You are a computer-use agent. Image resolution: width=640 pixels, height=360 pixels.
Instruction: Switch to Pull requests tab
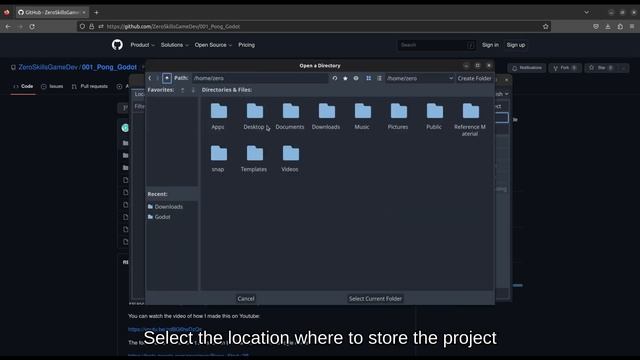90,86
